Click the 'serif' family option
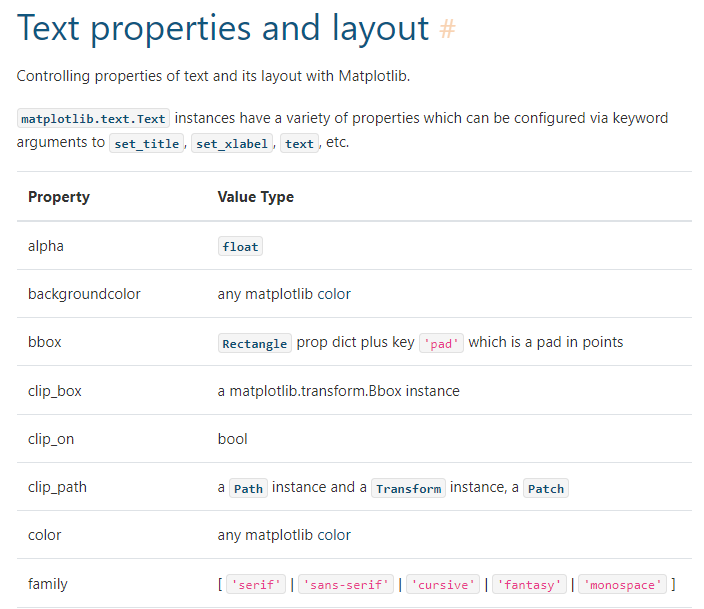The width and height of the screenshot is (704, 609). (256, 584)
